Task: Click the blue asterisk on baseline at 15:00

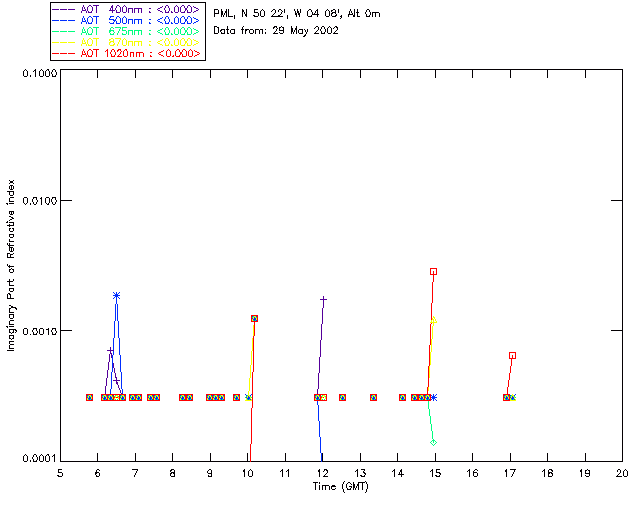Action: [x=434, y=397]
